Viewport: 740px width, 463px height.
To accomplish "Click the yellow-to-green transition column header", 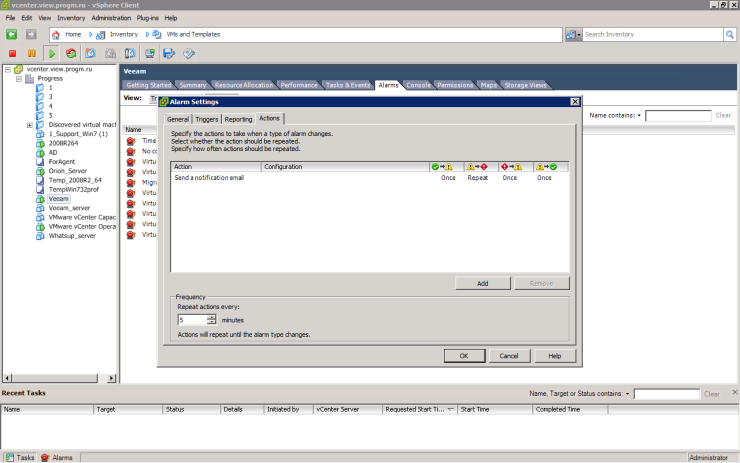I will (547, 167).
